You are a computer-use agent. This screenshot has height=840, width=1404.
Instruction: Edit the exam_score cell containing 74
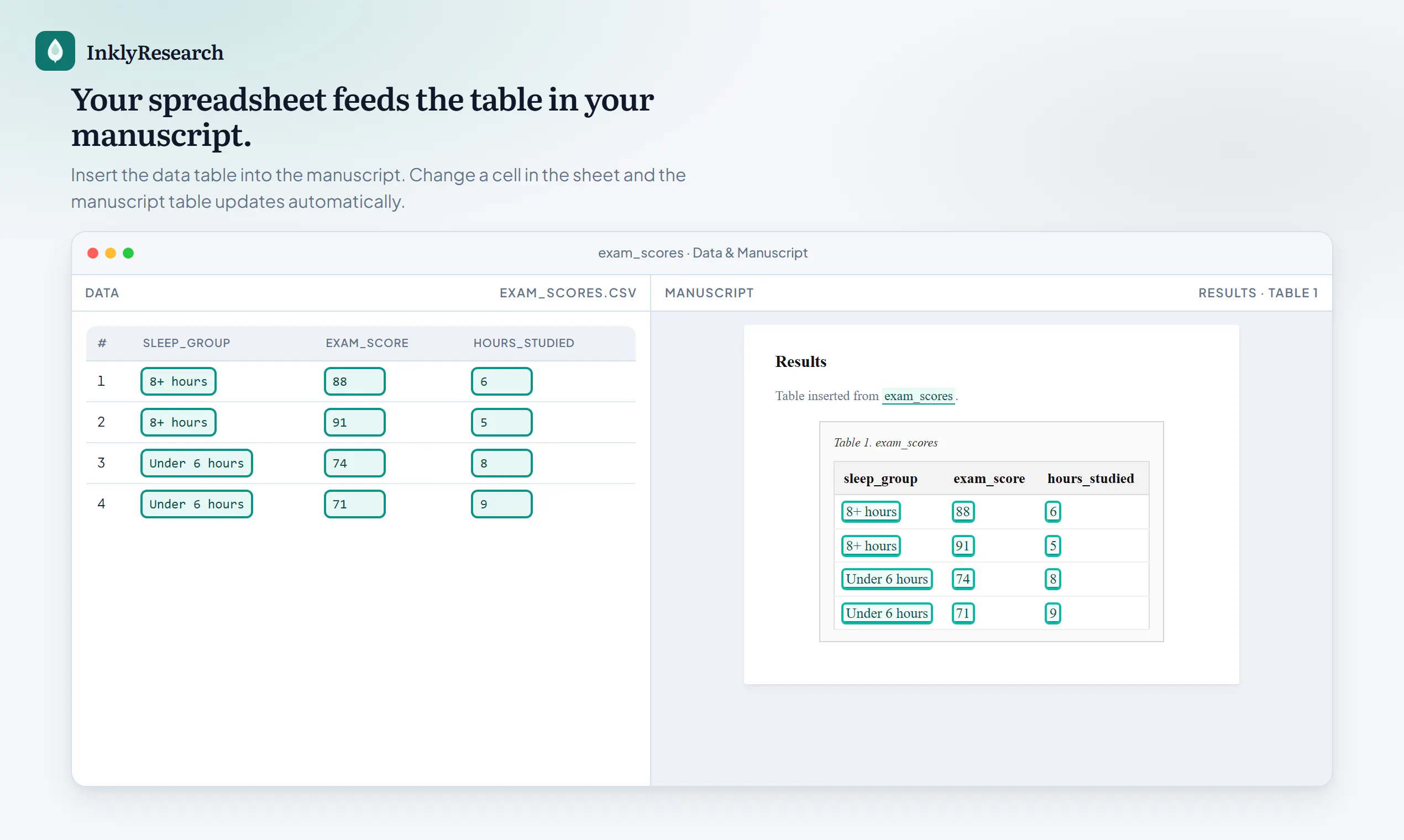[x=354, y=463]
